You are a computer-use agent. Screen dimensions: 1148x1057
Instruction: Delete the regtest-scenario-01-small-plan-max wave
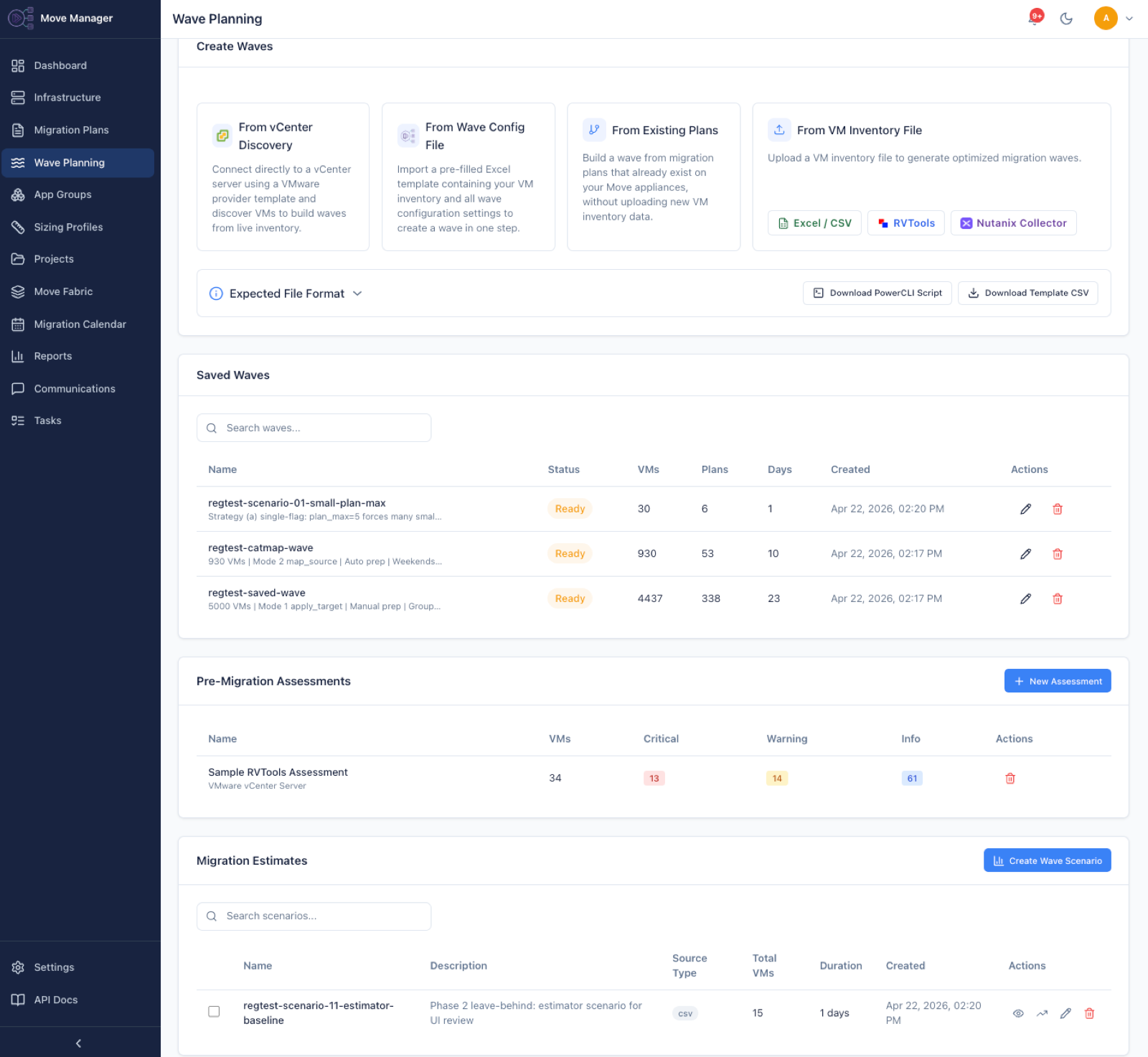point(1057,509)
